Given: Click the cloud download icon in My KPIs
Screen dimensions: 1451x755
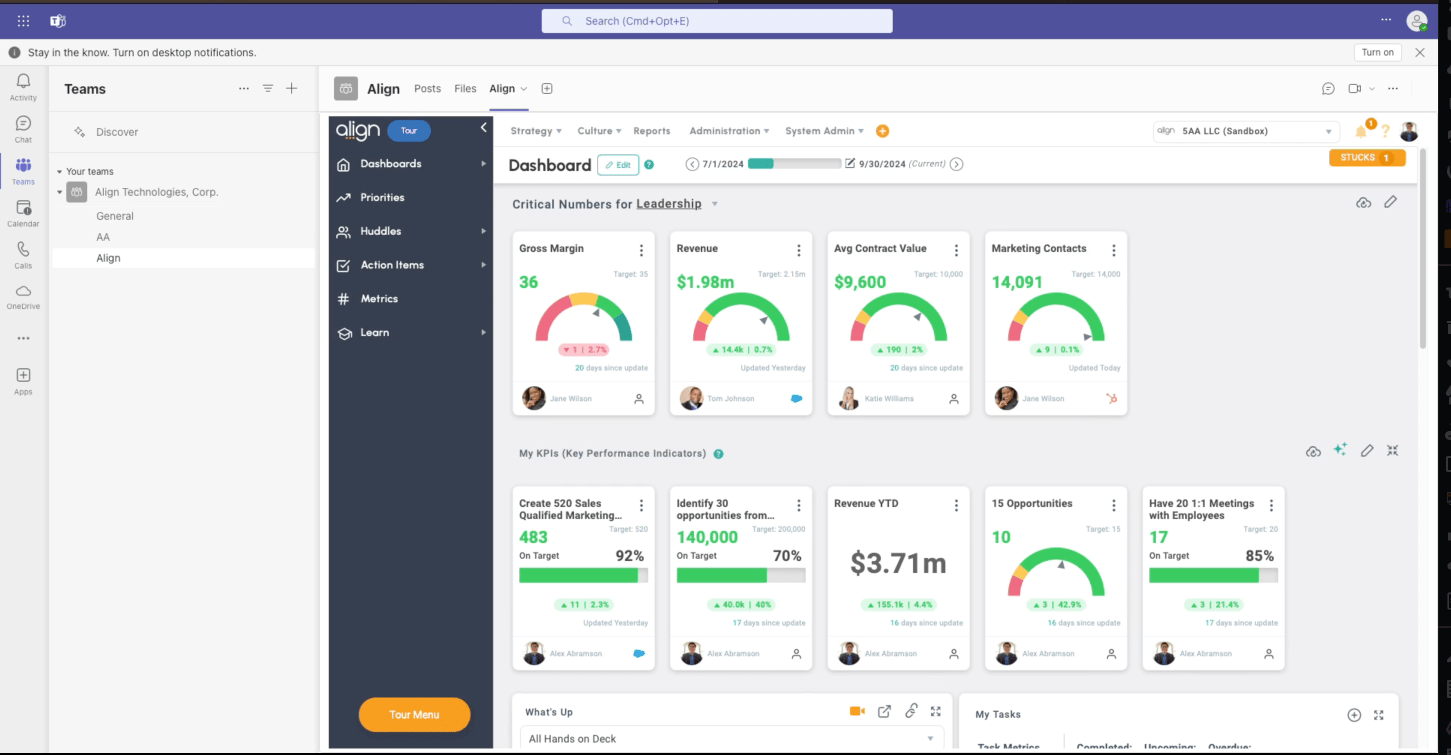Looking at the screenshot, I should [1313, 452].
